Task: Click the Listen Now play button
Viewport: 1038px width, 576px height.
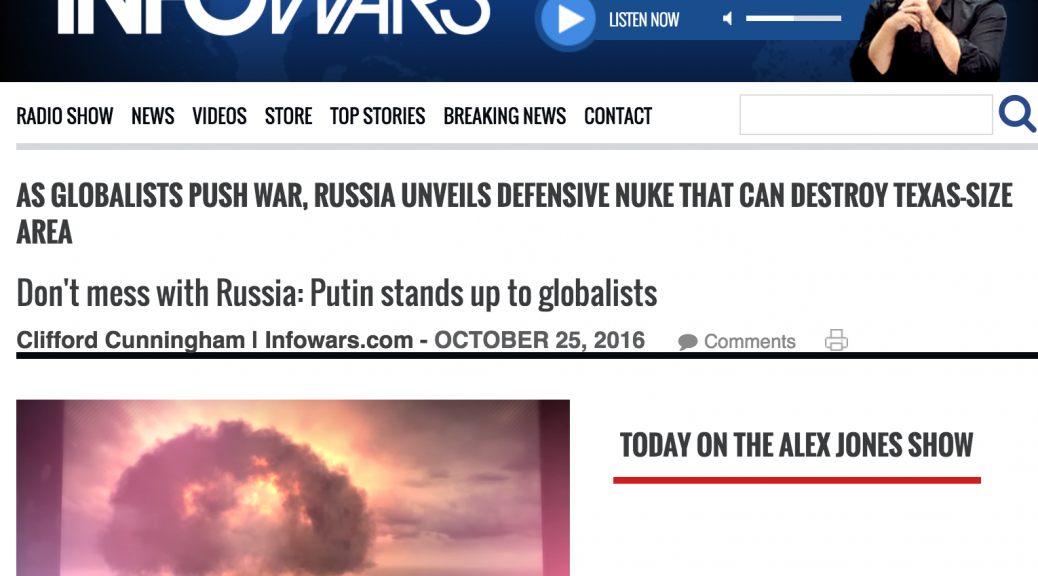Action: tap(567, 21)
